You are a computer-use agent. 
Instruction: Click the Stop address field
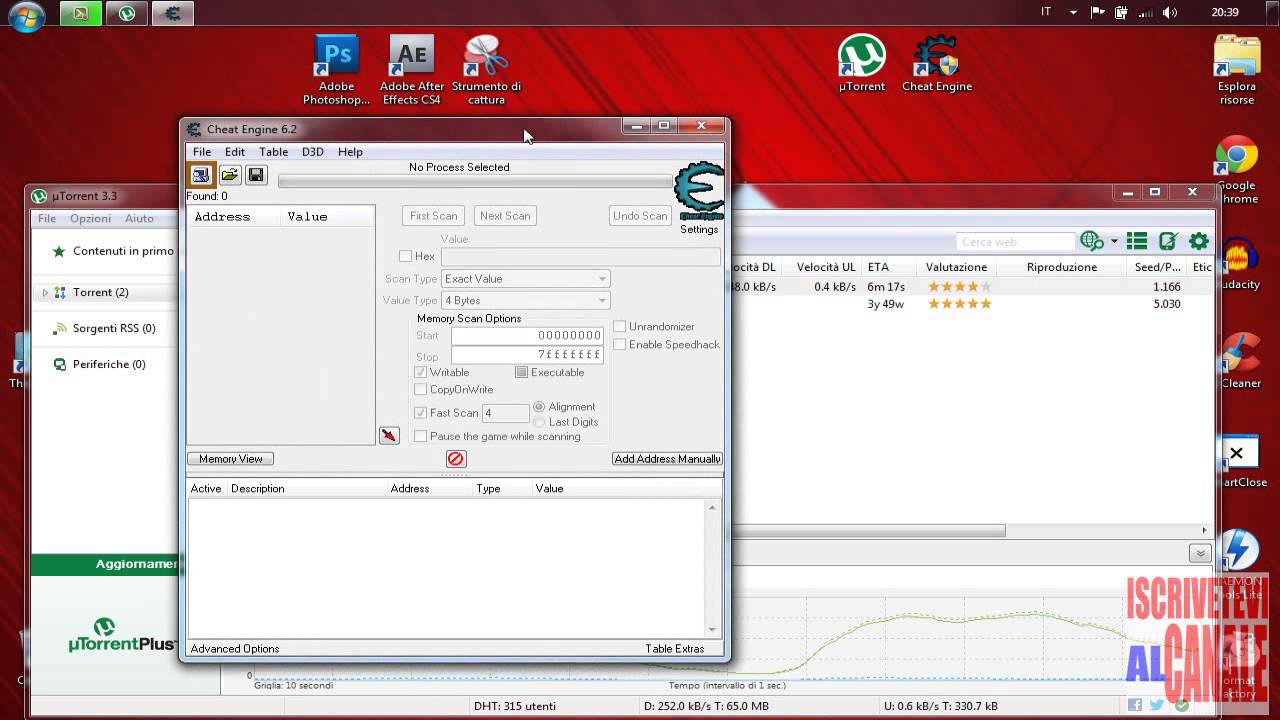(527, 354)
